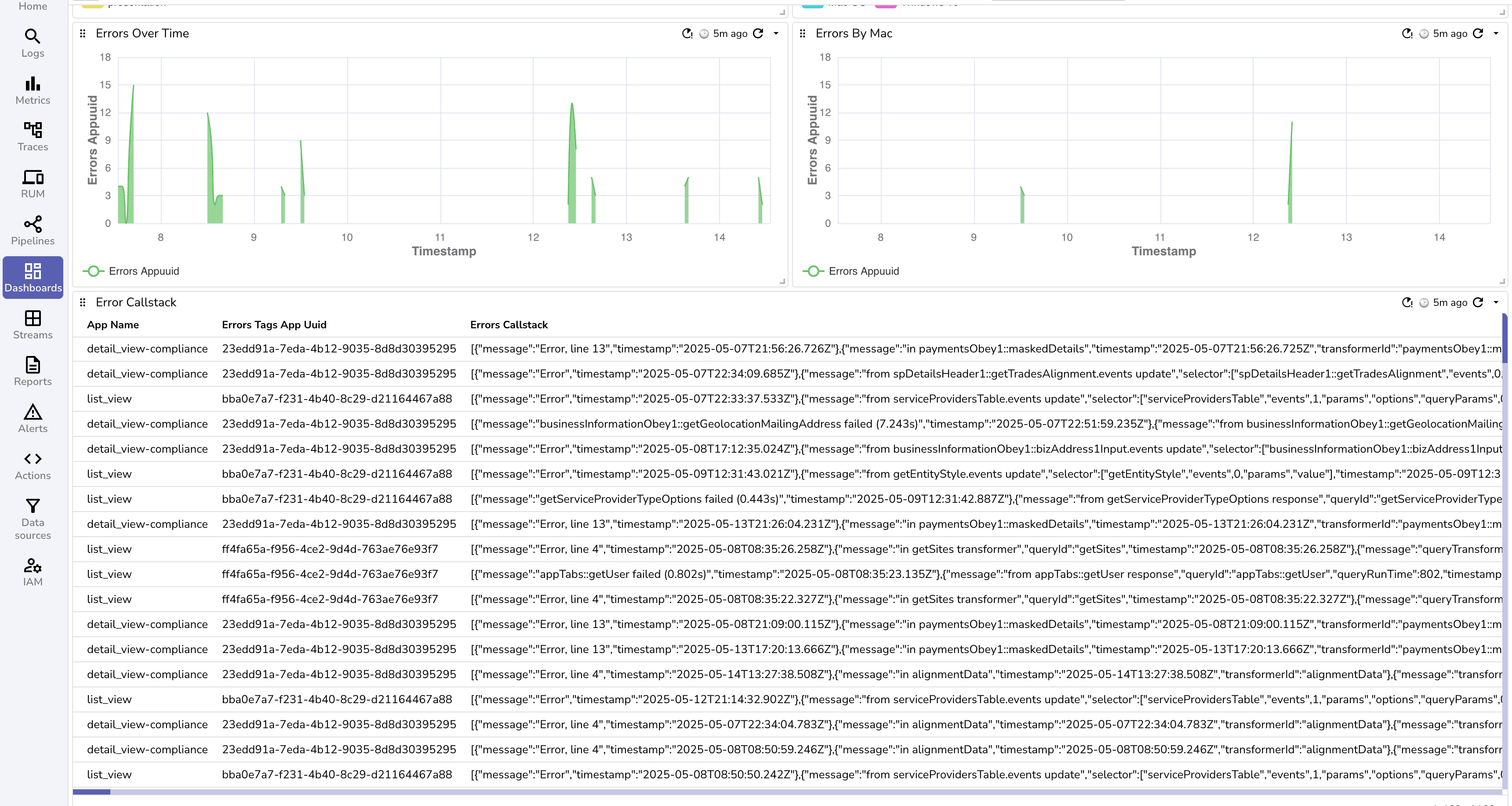Open the Errors Over Time panel options dropdown
The image size is (1512, 806).
point(776,33)
